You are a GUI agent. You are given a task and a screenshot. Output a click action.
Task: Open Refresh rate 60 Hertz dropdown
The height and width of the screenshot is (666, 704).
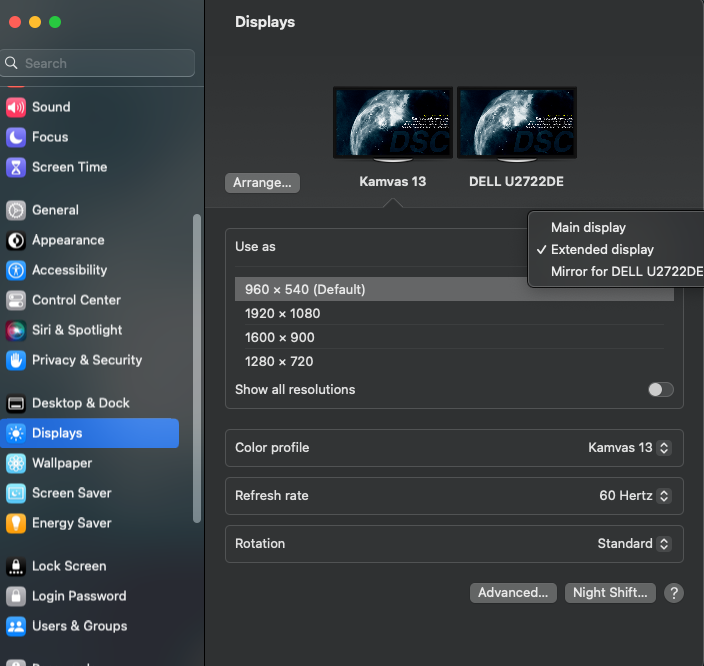[x=635, y=496]
